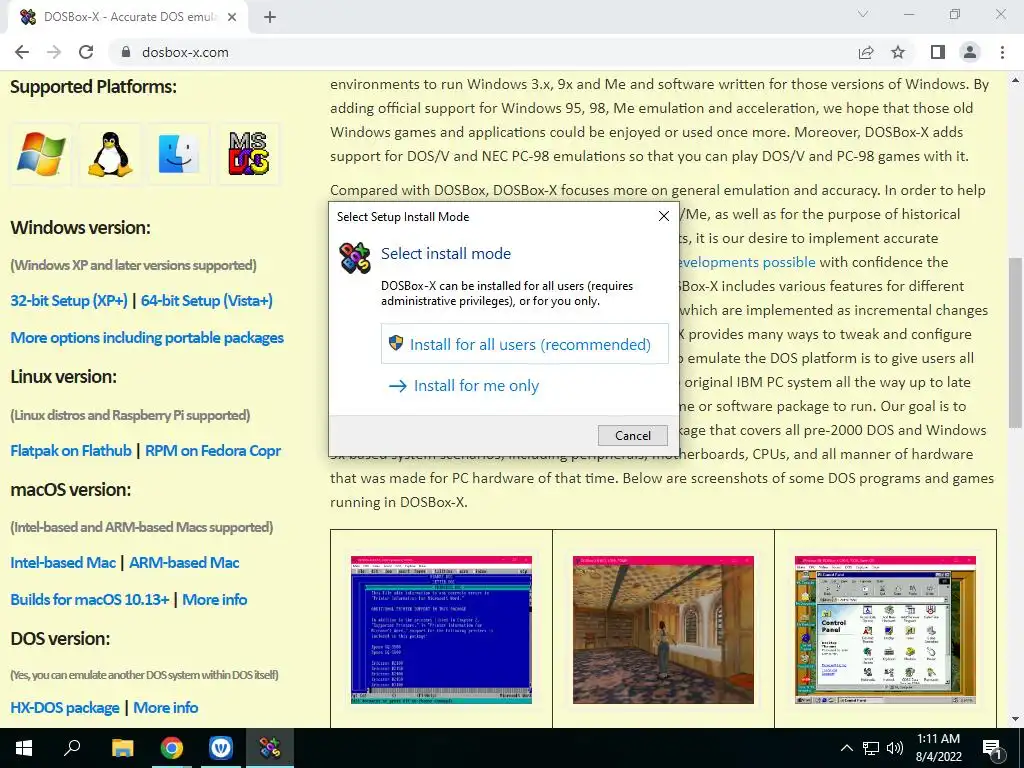Open the browser side panel icon
This screenshot has height=768, width=1024.
pos(938,52)
